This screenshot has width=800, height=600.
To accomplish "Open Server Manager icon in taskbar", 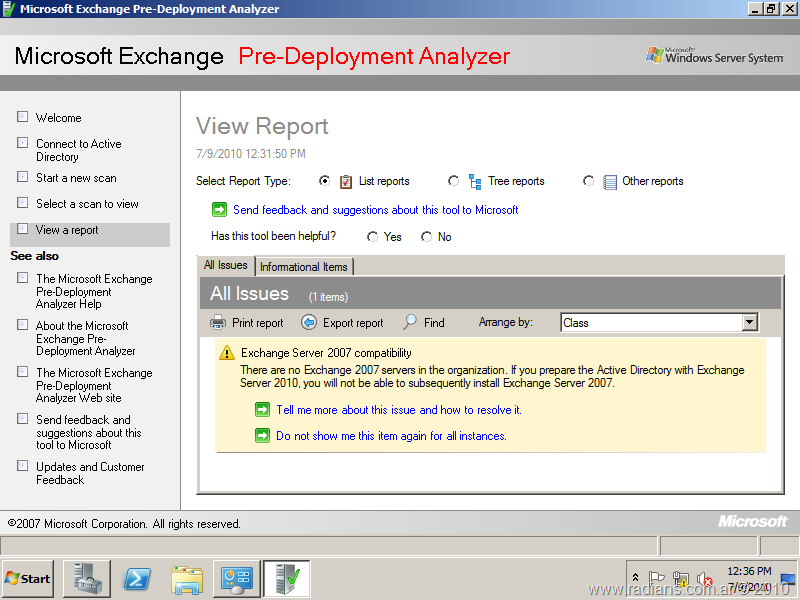I will point(87,579).
